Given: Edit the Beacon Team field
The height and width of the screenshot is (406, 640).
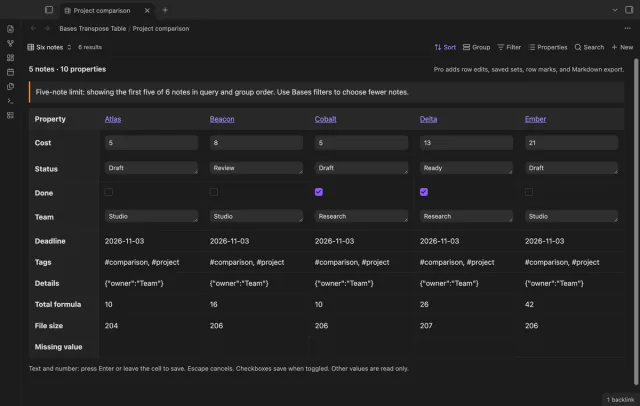Looking at the screenshot, I should pos(256,216).
